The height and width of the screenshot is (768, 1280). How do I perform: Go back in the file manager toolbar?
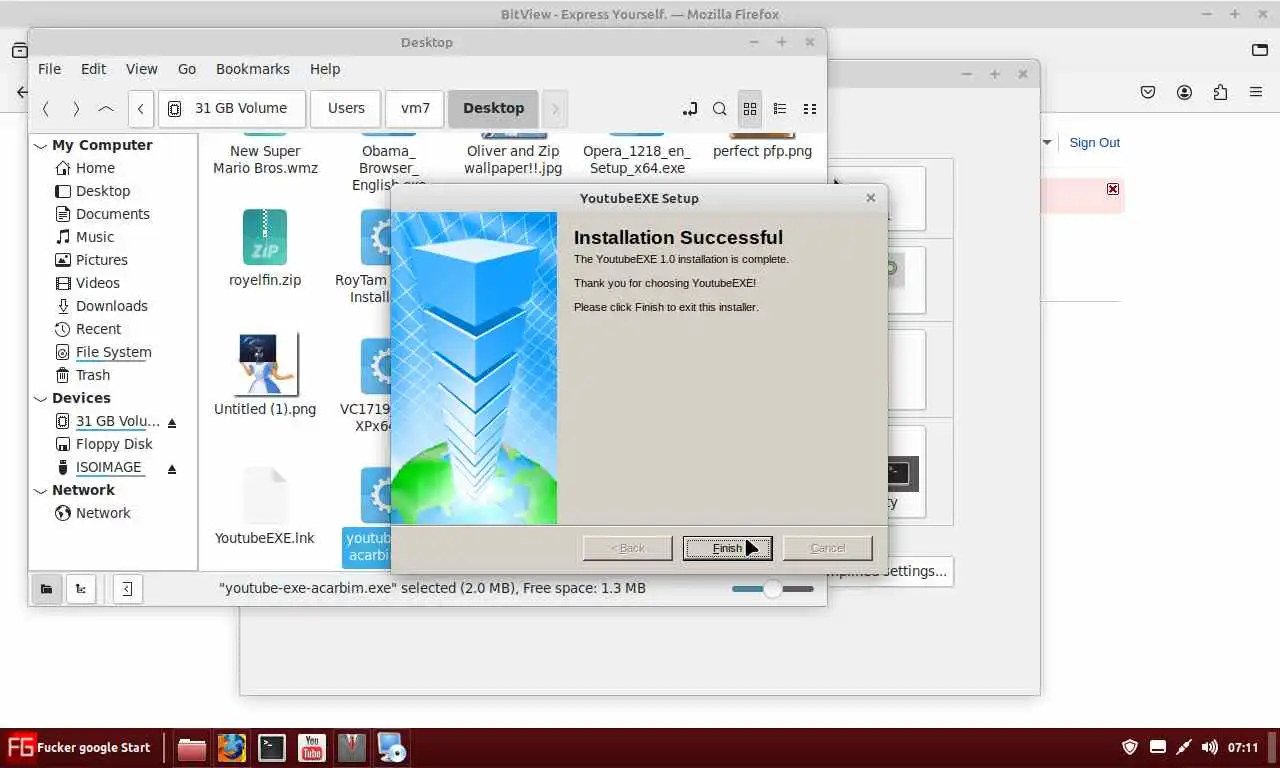[x=46, y=109]
